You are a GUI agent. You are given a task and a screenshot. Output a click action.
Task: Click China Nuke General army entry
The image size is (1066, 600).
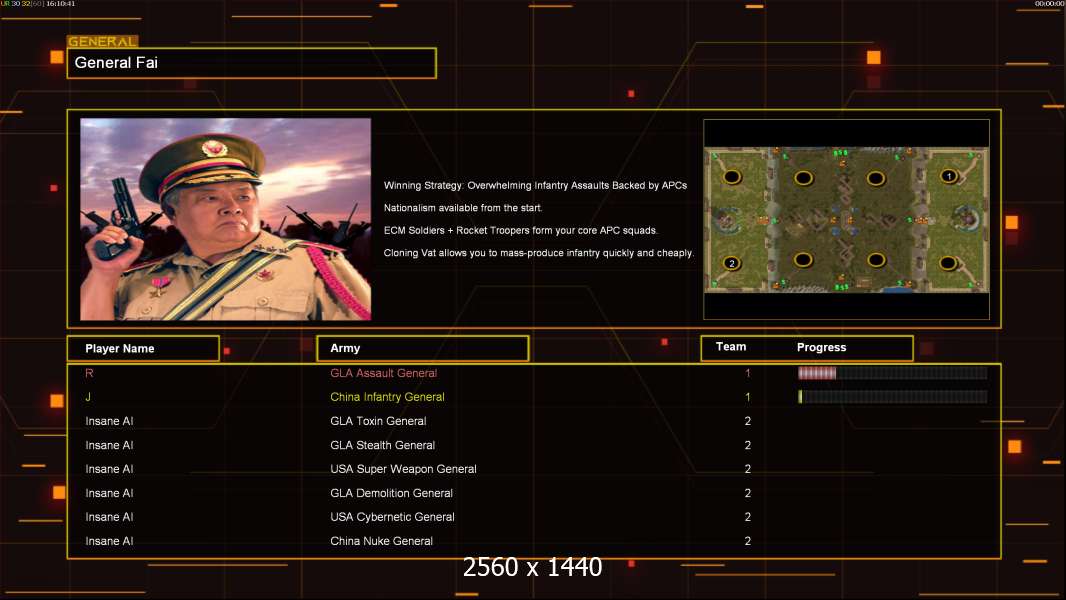[x=381, y=541]
